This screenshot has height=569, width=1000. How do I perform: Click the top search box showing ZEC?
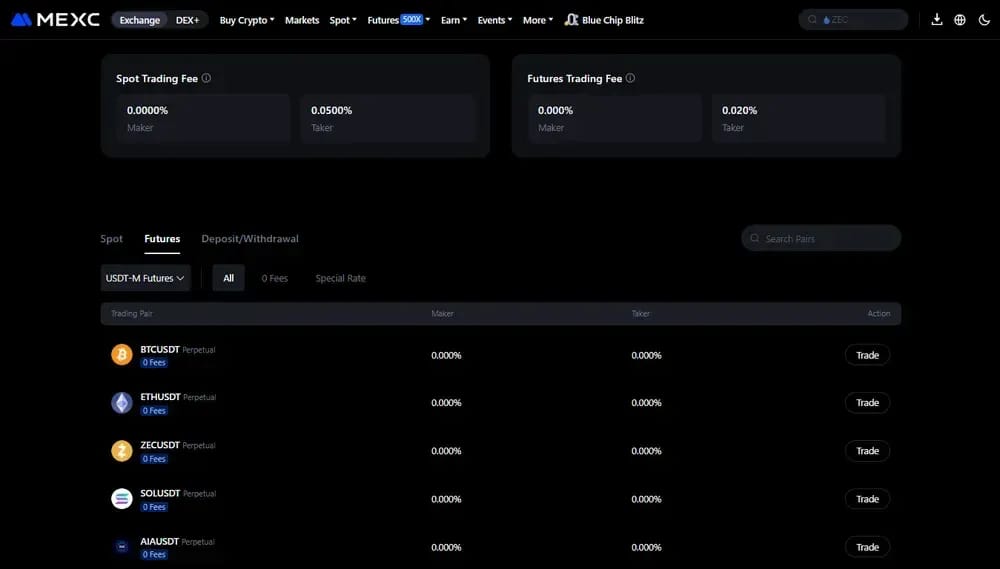coord(853,20)
